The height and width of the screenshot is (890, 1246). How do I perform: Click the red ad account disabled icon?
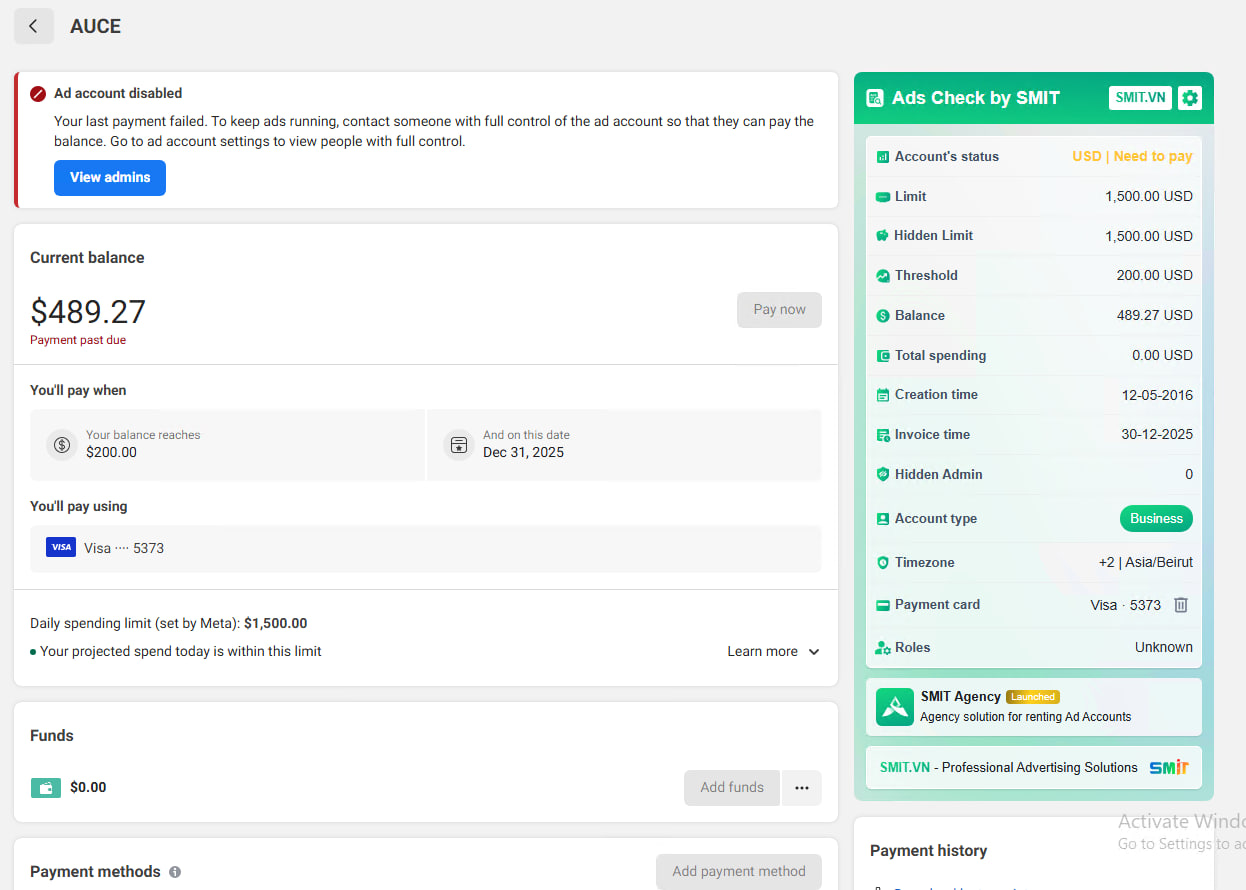(38, 94)
